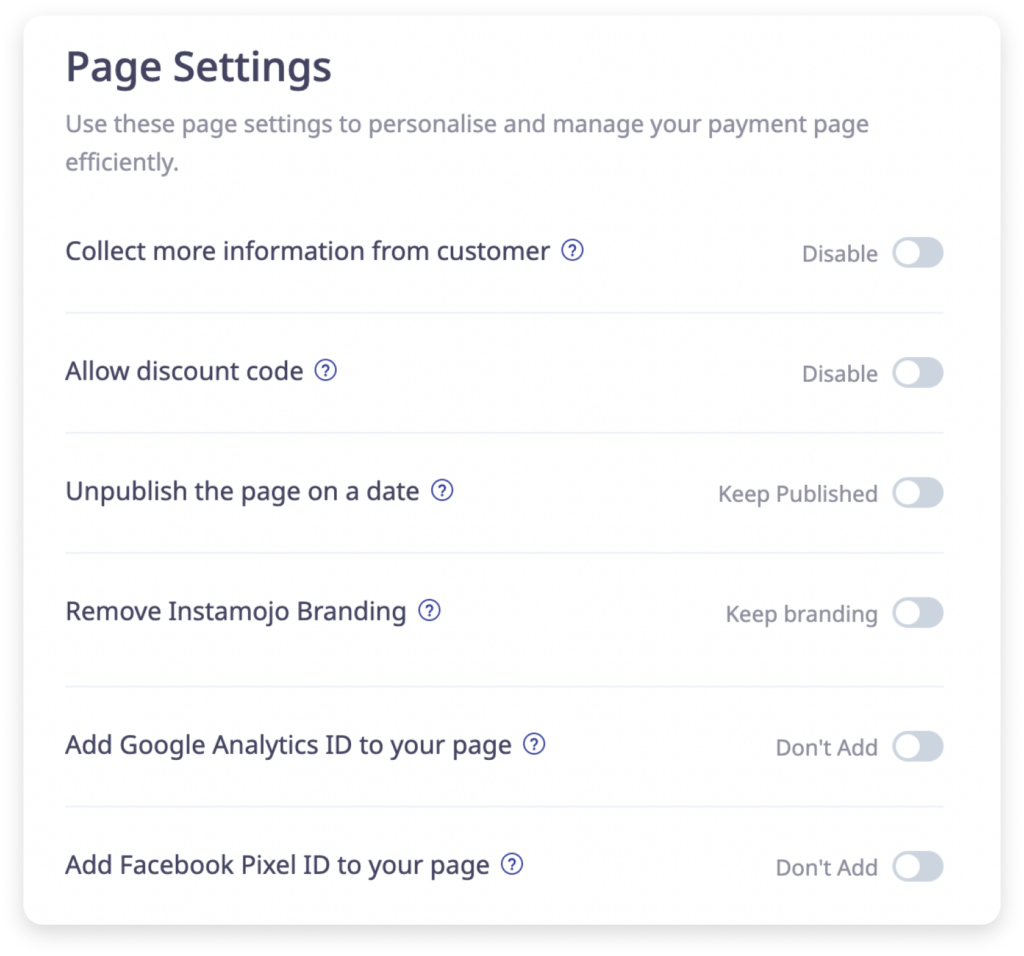
Task: Switch on Remove Instamojo Branding toggle
Action: point(917,613)
